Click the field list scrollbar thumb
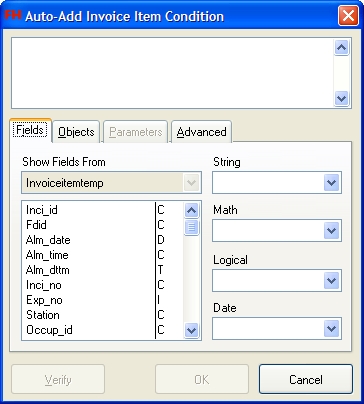Image resolution: width=364 pixels, height=404 pixels. point(191,227)
